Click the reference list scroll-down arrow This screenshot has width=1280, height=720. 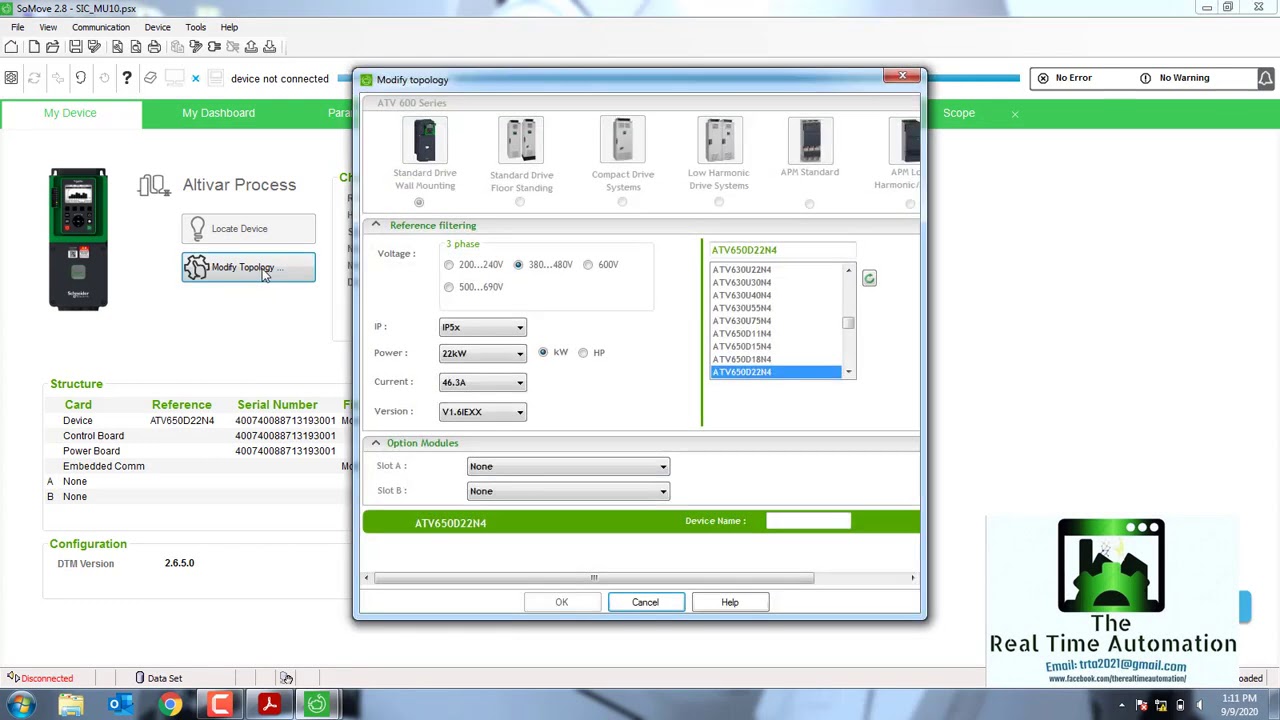(848, 372)
